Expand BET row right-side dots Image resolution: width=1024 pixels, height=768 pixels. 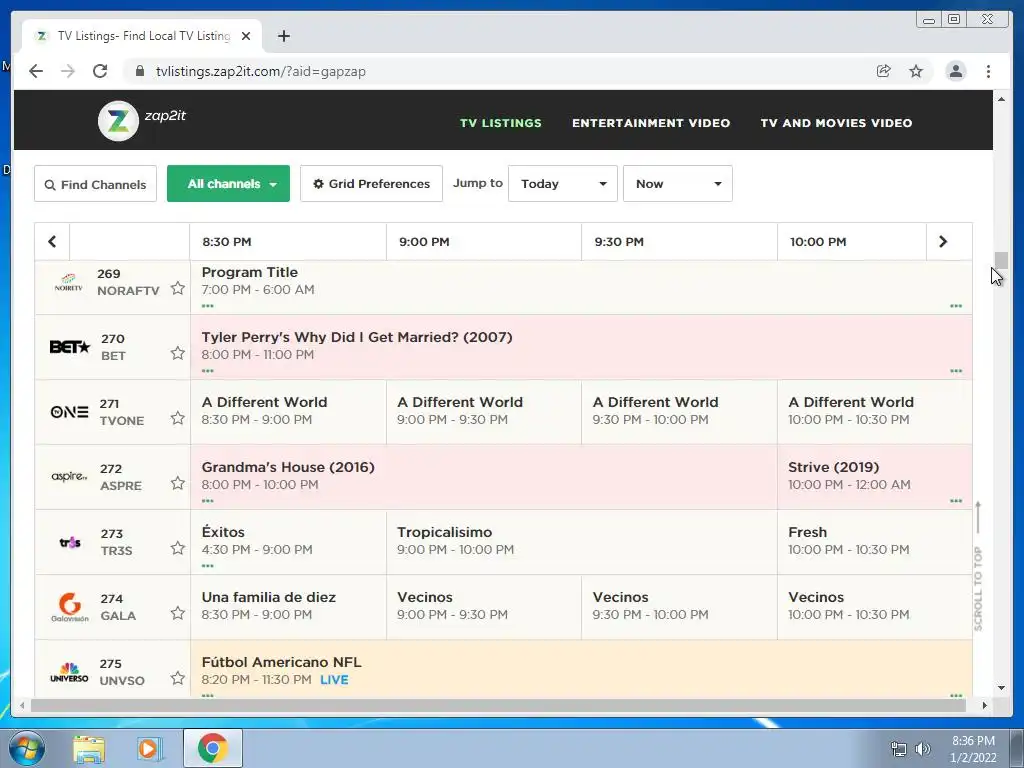tap(956, 371)
